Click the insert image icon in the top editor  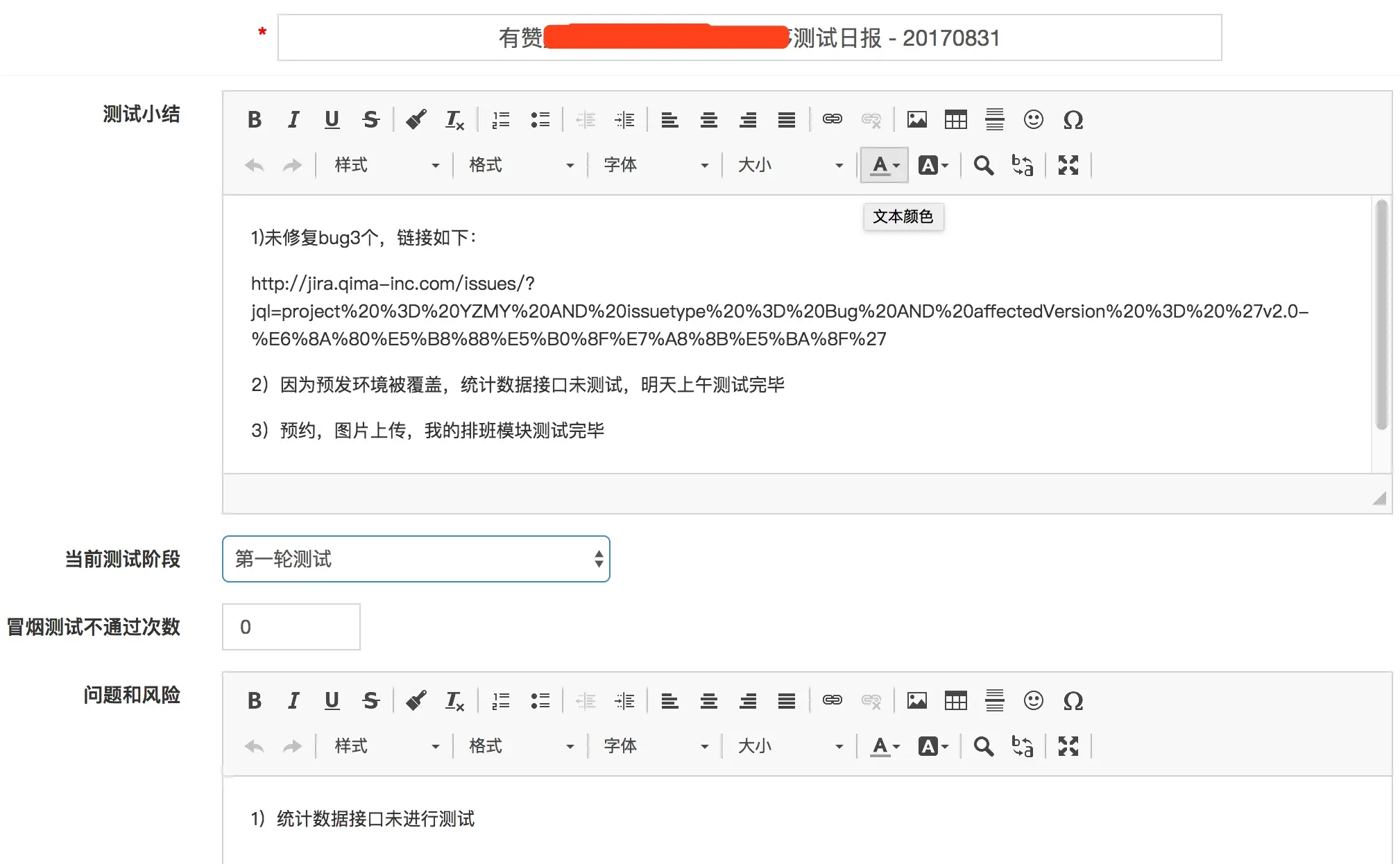tap(916, 120)
